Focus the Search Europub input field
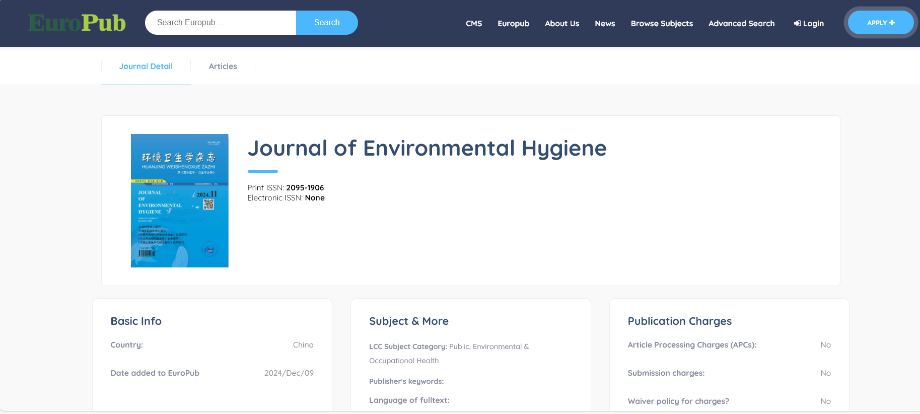The image size is (920, 414). click(221, 23)
